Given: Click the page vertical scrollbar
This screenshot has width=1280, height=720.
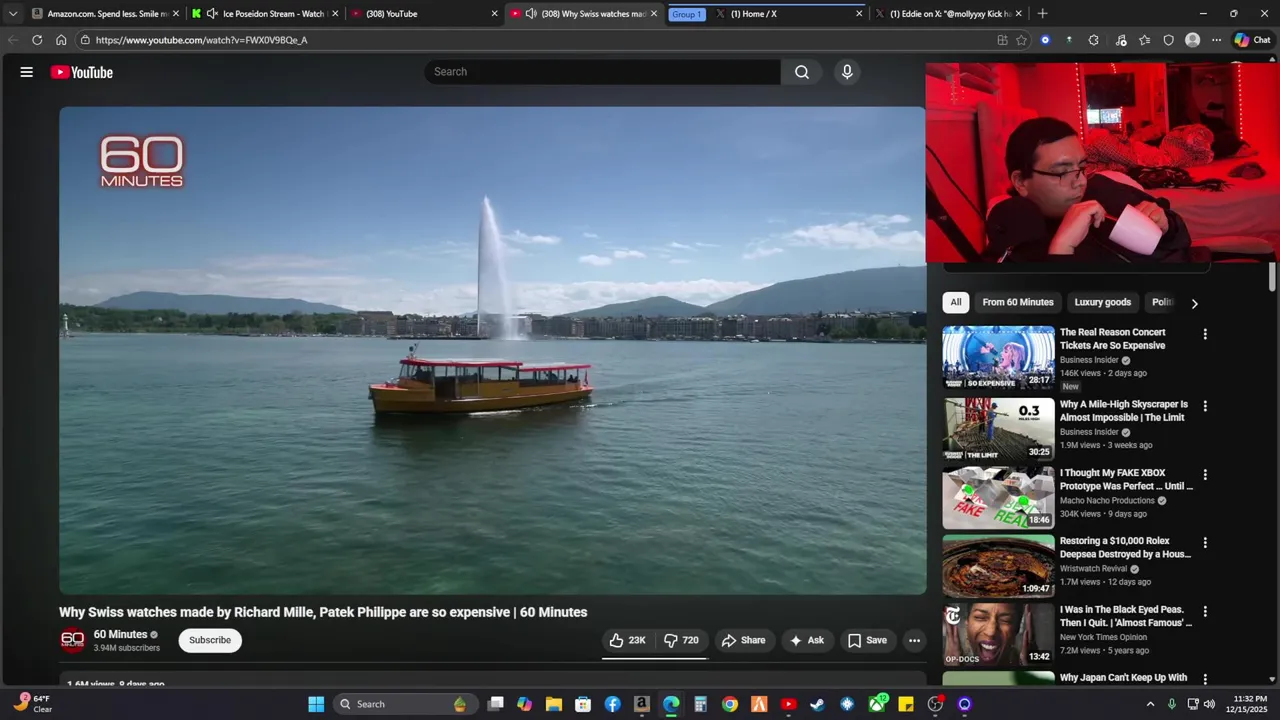Looking at the screenshot, I should click(1272, 278).
